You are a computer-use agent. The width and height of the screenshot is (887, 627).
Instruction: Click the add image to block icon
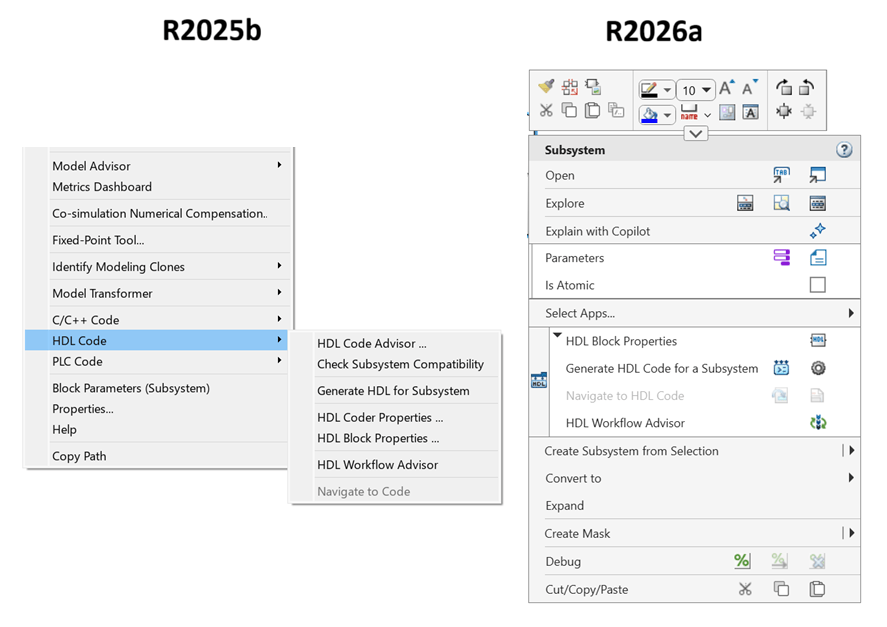pyautogui.click(x=593, y=87)
